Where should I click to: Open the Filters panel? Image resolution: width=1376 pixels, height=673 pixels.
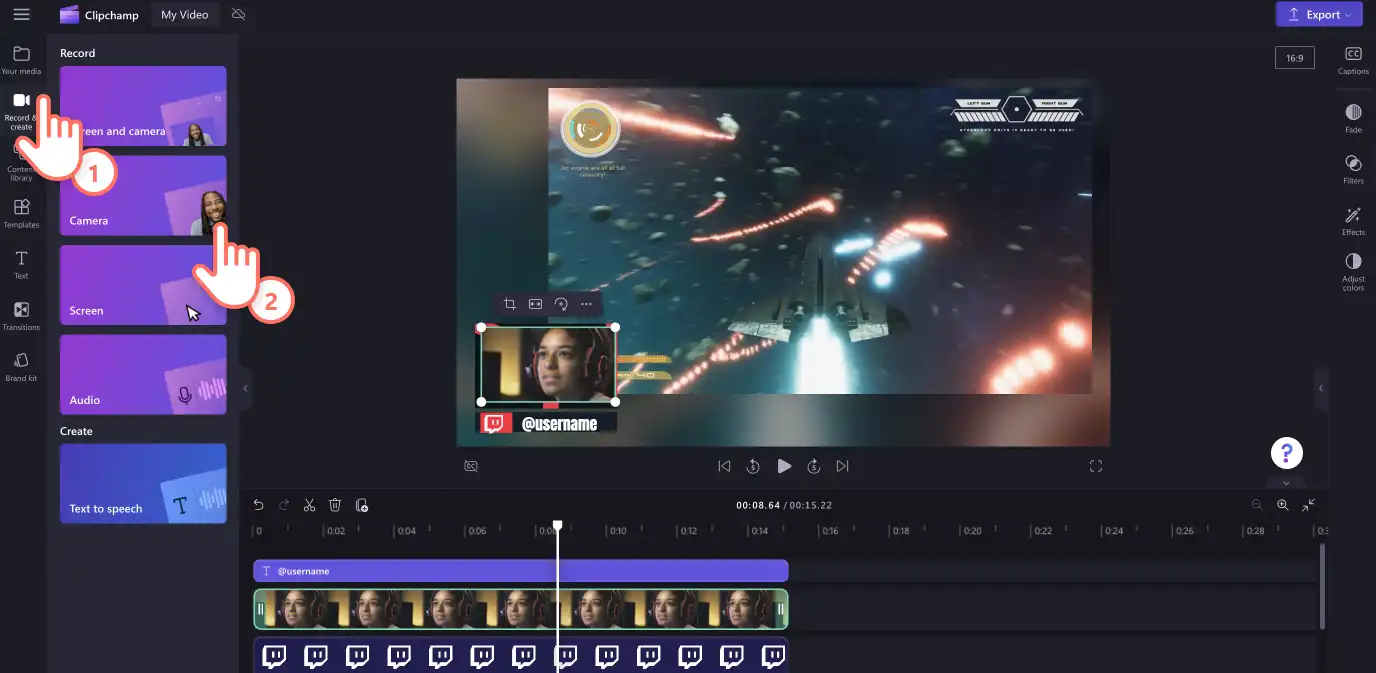[1353, 169]
